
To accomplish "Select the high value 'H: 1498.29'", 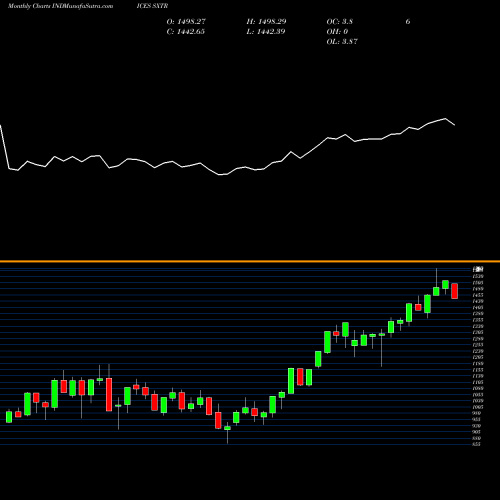I will point(266,22).
